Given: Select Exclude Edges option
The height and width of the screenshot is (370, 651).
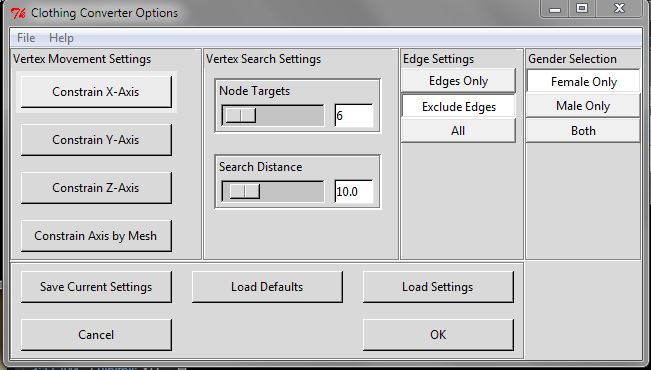Looking at the screenshot, I should click(458, 107).
